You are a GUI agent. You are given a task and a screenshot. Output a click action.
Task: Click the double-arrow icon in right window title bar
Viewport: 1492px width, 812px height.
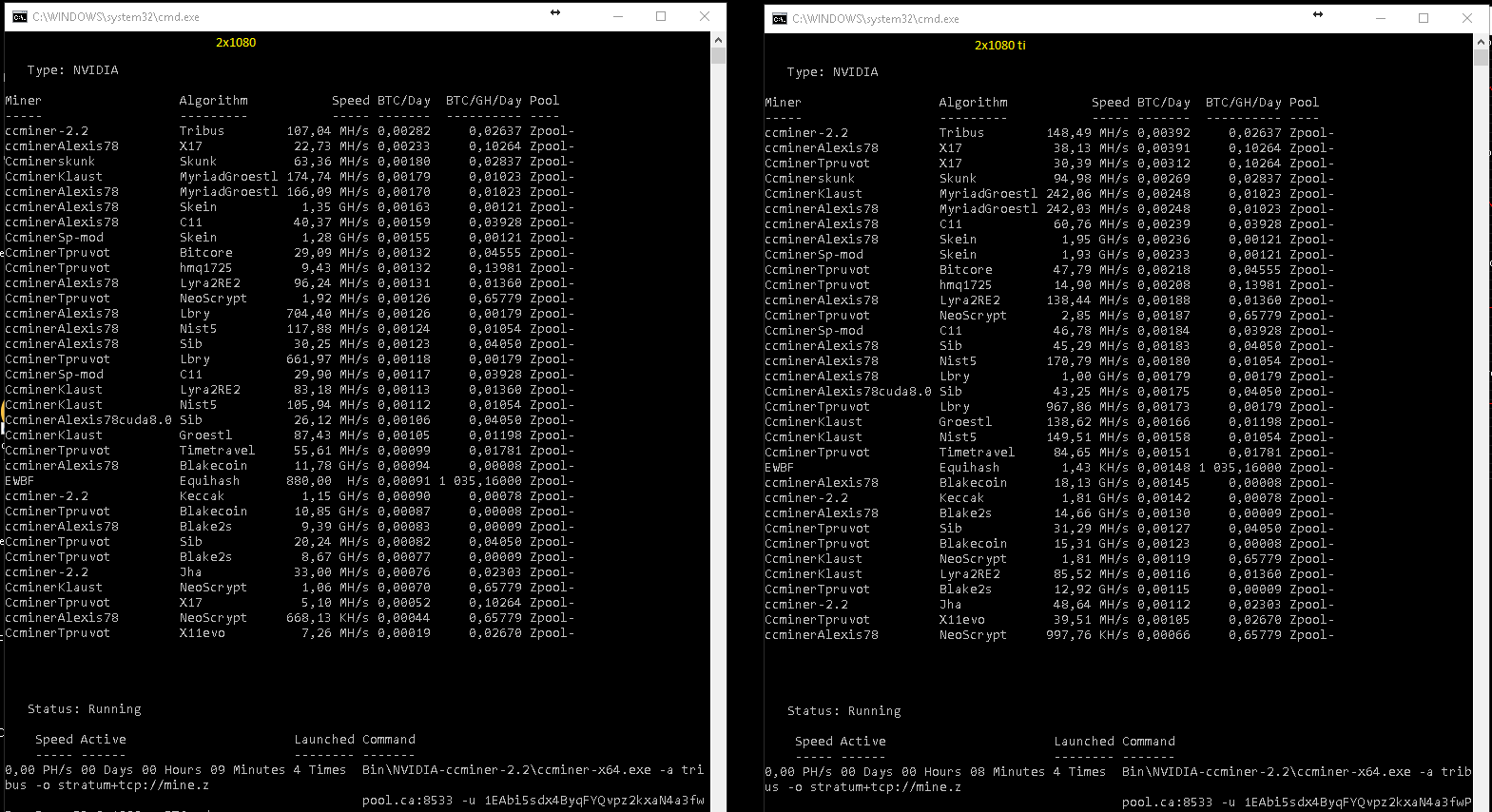click(1318, 15)
